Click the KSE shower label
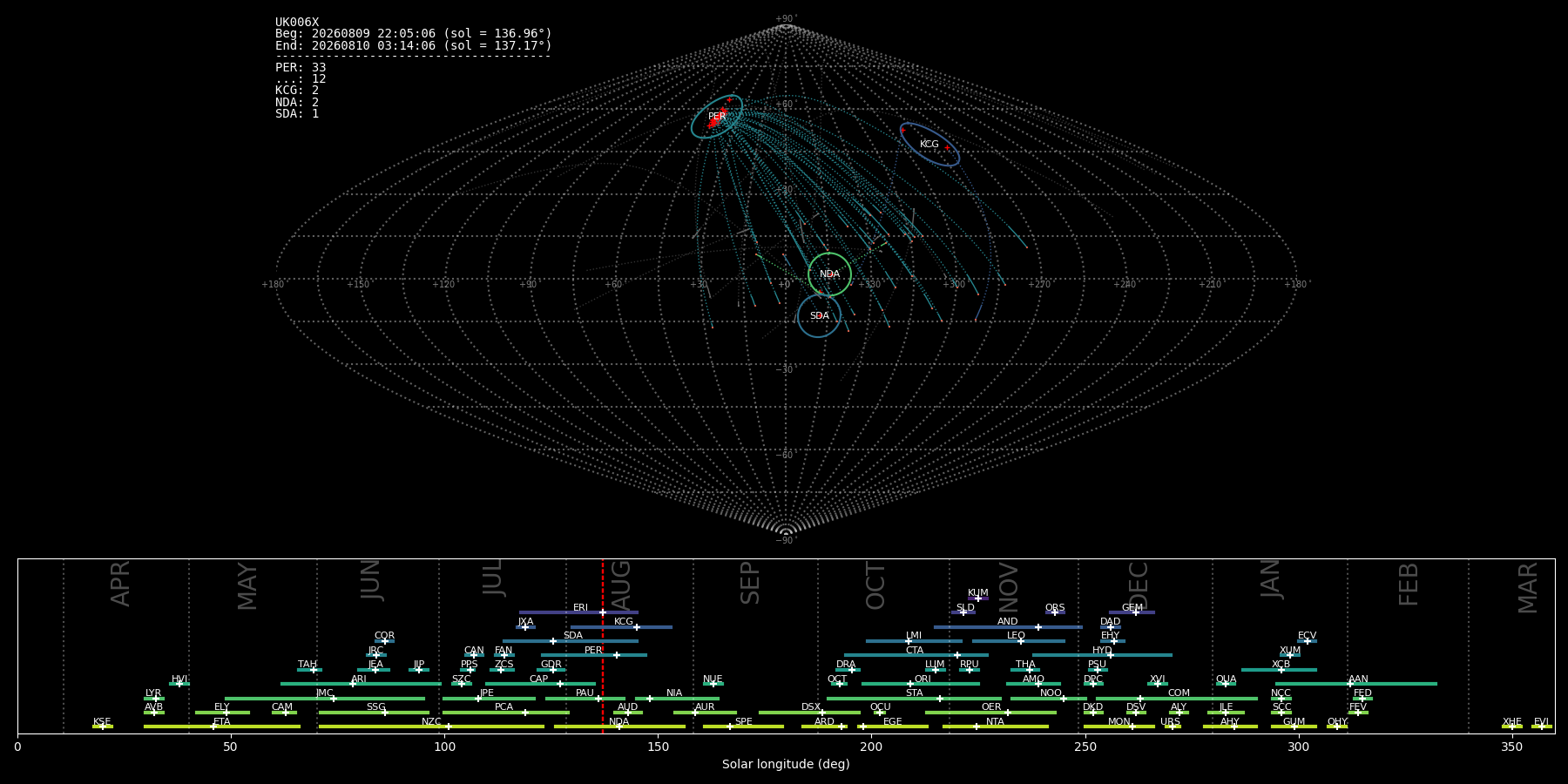The width and height of the screenshot is (1568, 784). click(102, 722)
